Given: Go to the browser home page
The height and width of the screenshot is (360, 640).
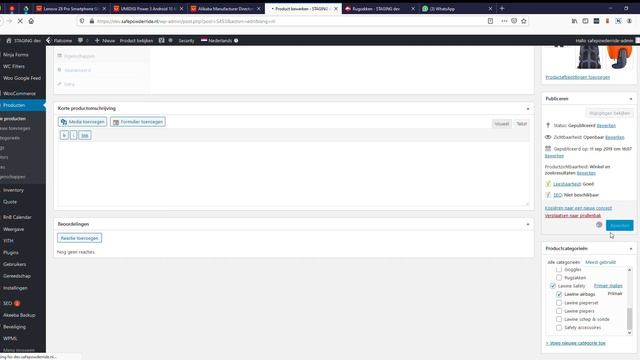Looking at the screenshot, I should tap(31, 21).
